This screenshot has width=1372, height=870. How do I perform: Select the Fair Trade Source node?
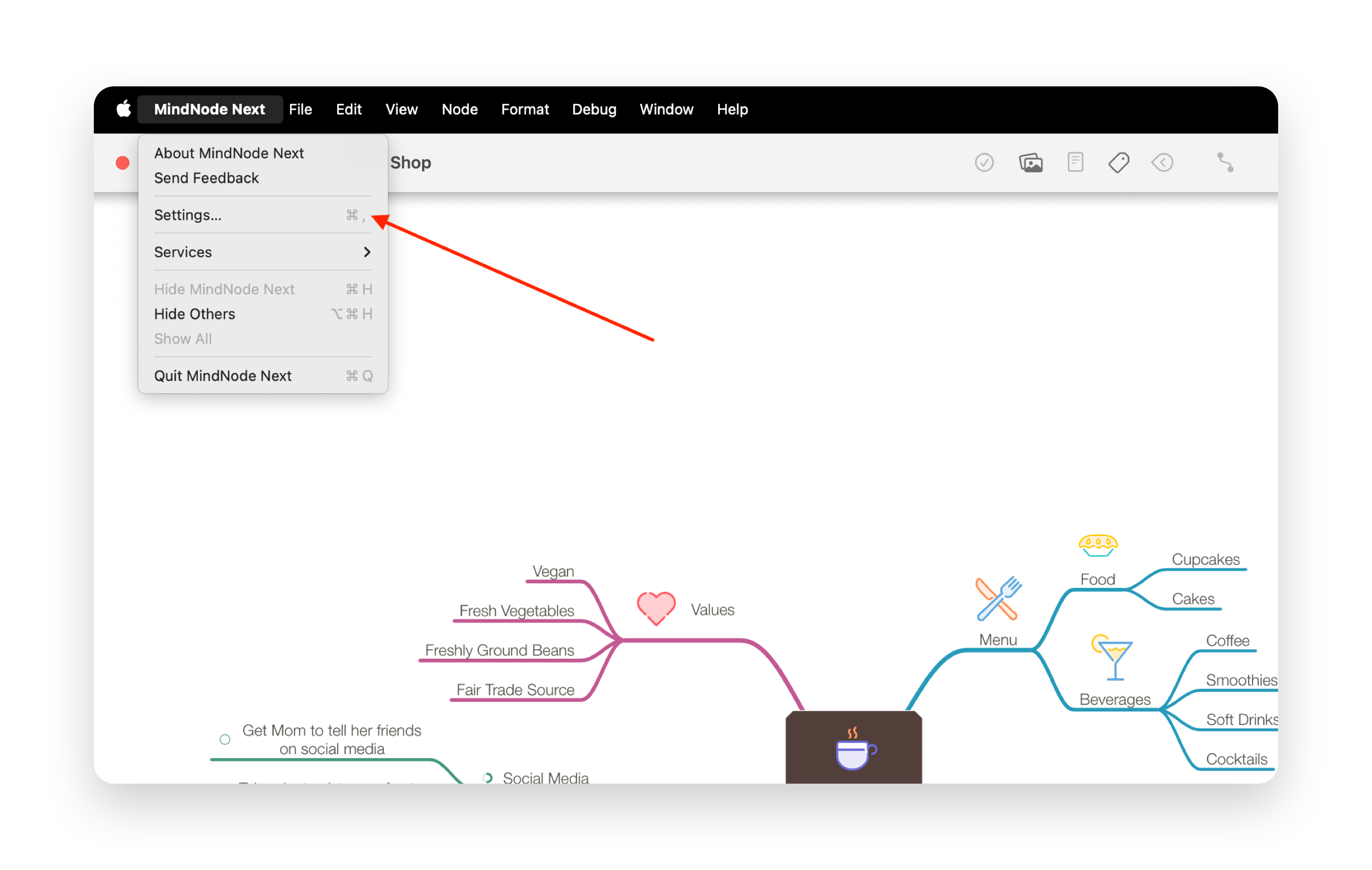click(515, 690)
